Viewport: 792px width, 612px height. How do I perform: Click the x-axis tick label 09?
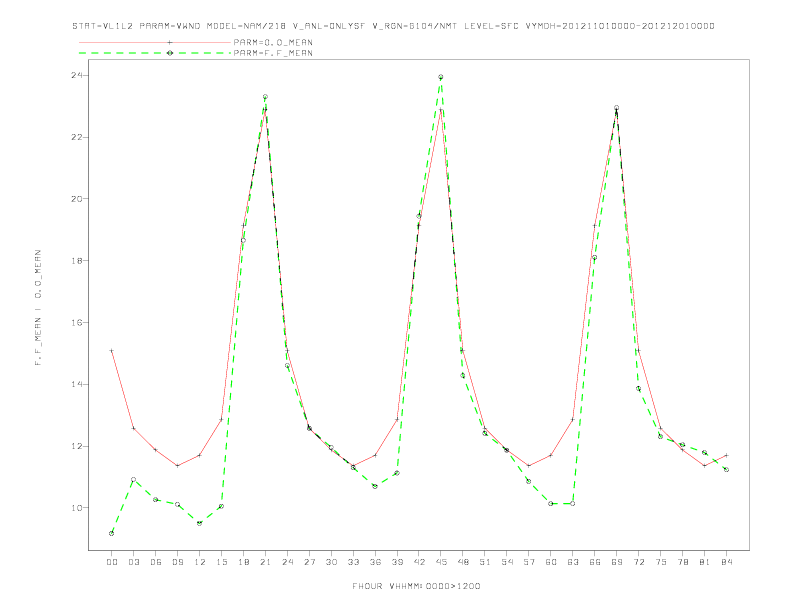tap(177, 562)
